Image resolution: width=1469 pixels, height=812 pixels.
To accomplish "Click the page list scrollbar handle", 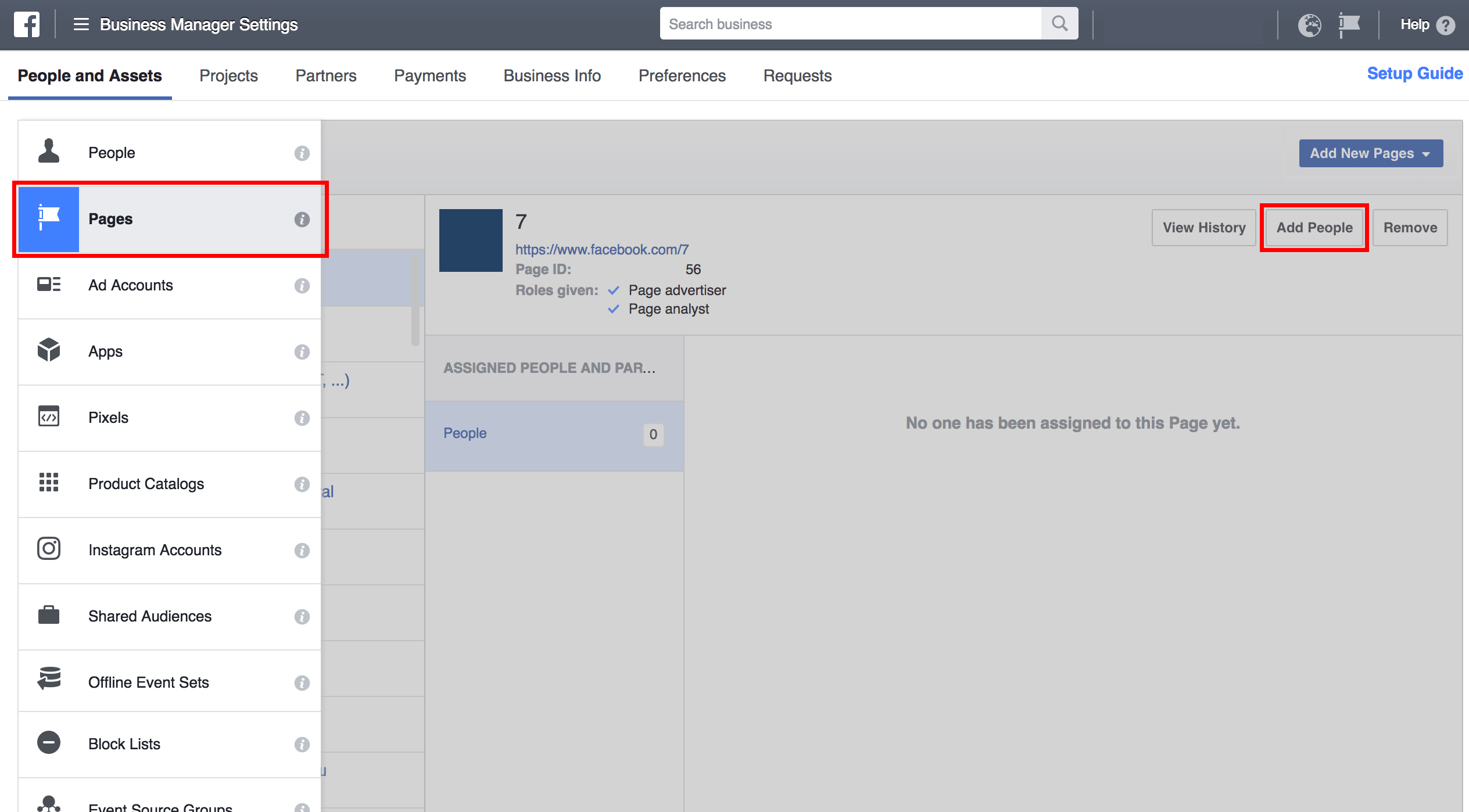I will pyautogui.click(x=415, y=301).
